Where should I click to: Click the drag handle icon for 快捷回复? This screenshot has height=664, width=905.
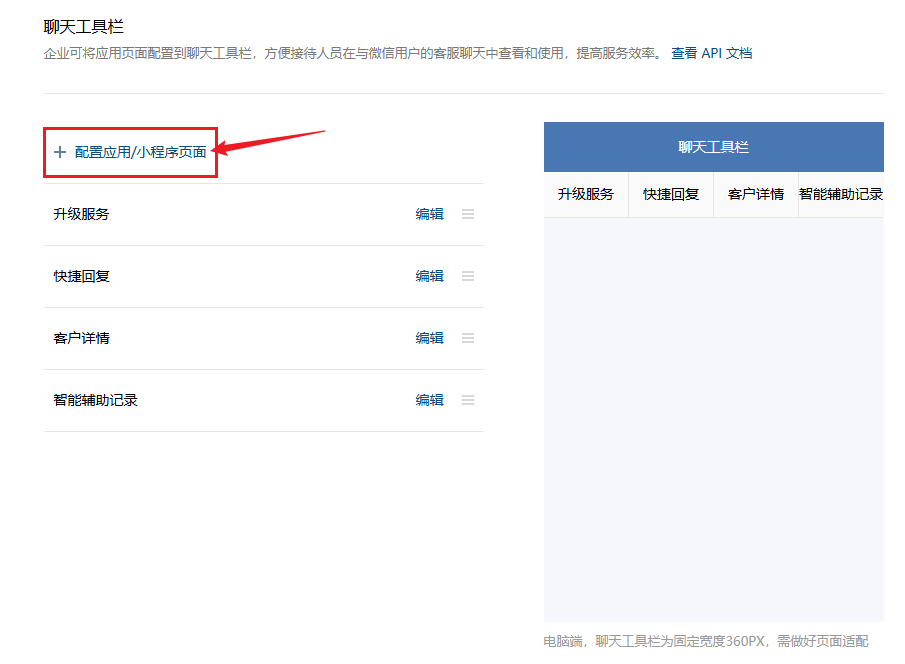[x=468, y=276]
